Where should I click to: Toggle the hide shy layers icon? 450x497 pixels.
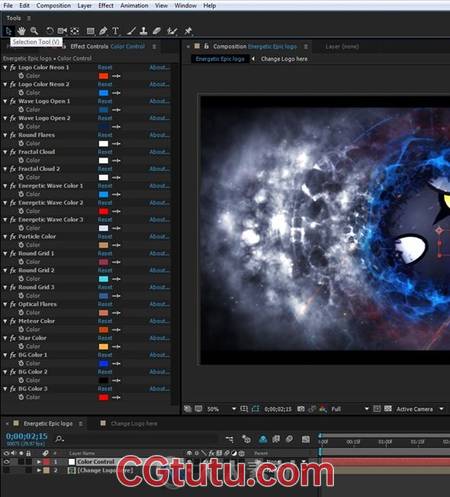pos(263,439)
